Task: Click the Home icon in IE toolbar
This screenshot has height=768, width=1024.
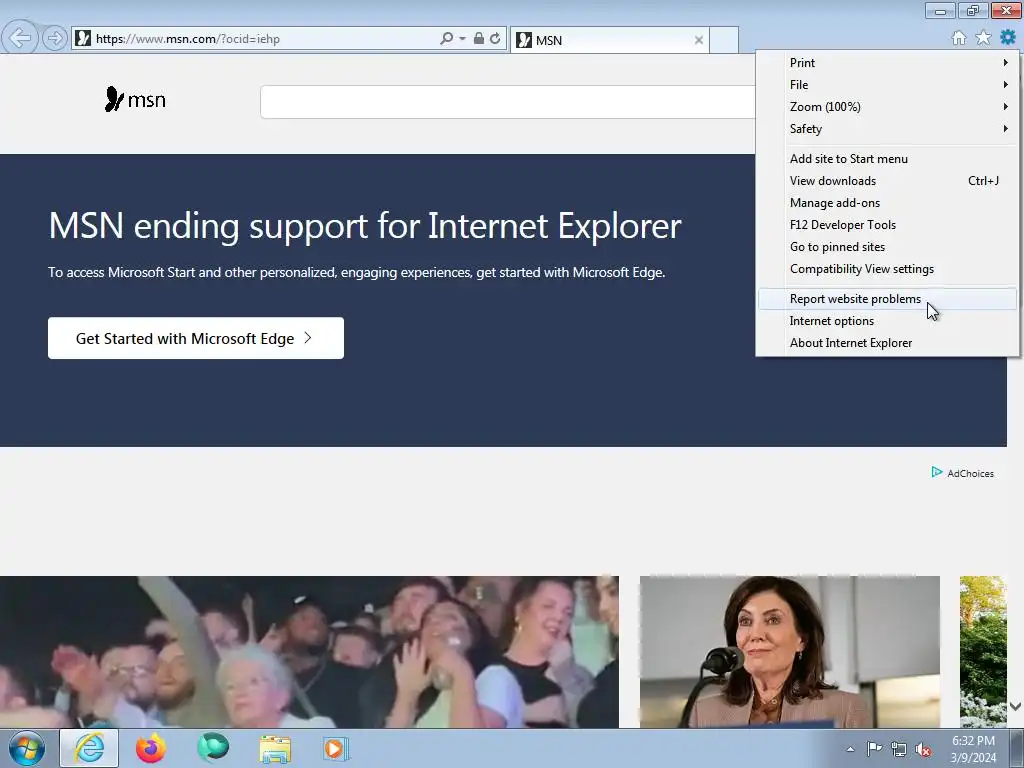Action: pos(959,38)
